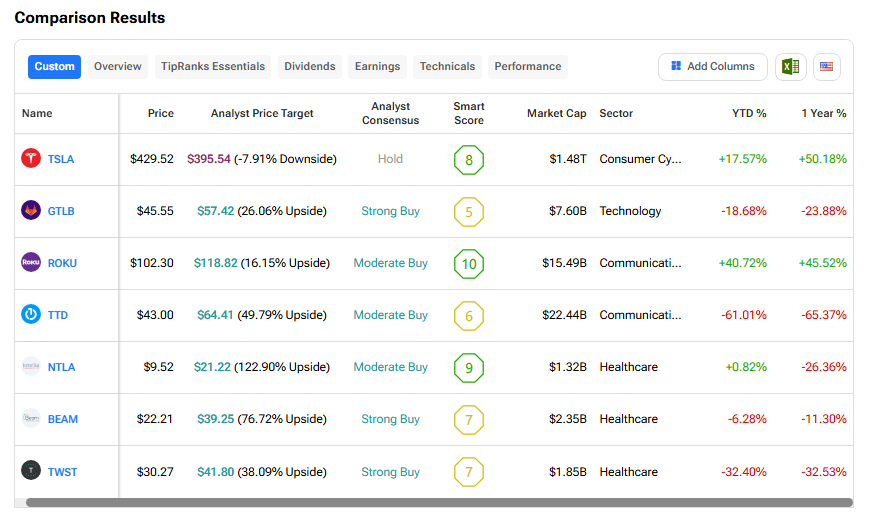Click TSLA Smart Score 8 badge
Image resolution: width=871 pixels, height=518 pixels.
pos(468,160)
